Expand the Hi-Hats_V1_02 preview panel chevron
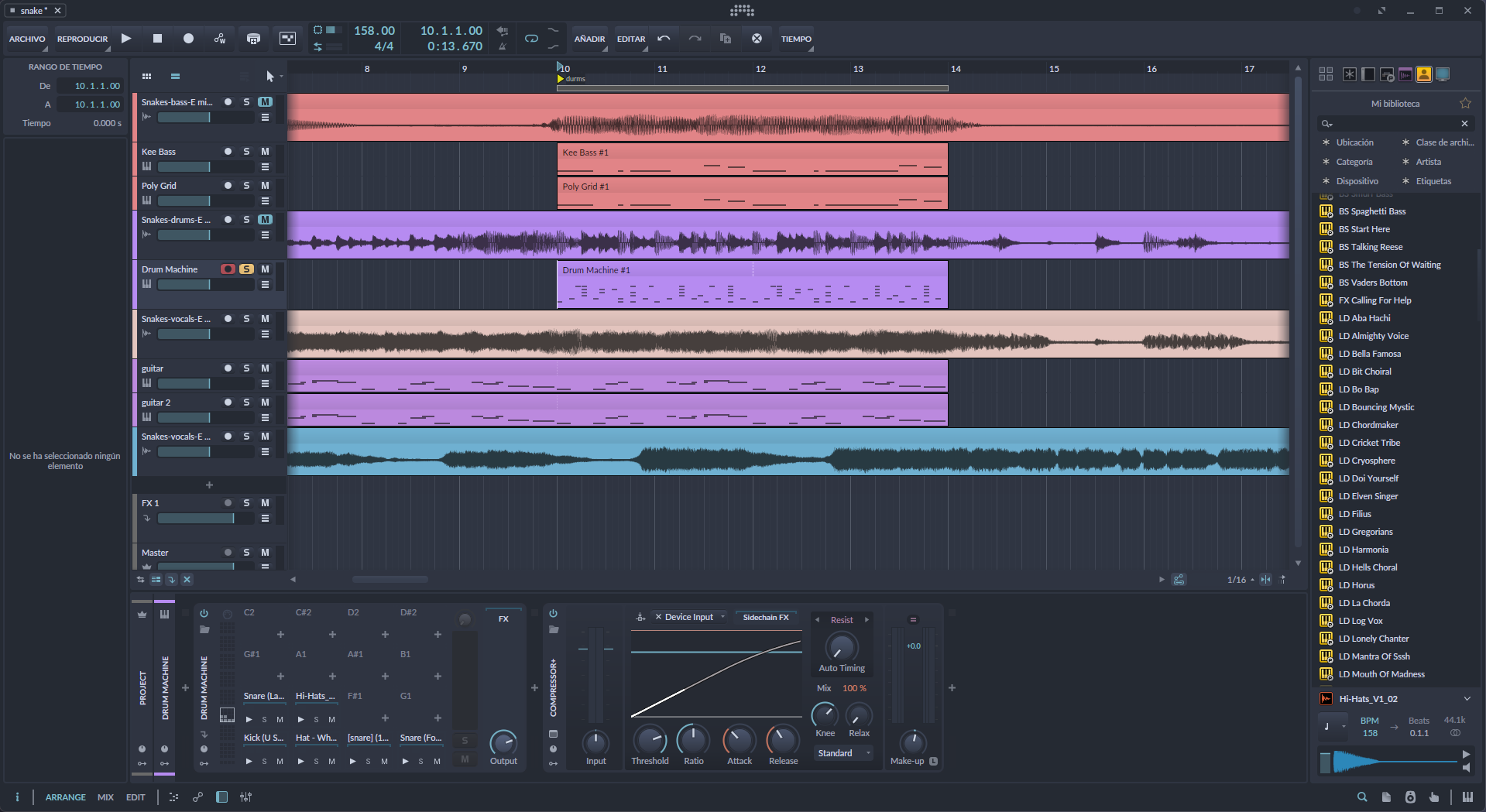 click(1467, 699)
